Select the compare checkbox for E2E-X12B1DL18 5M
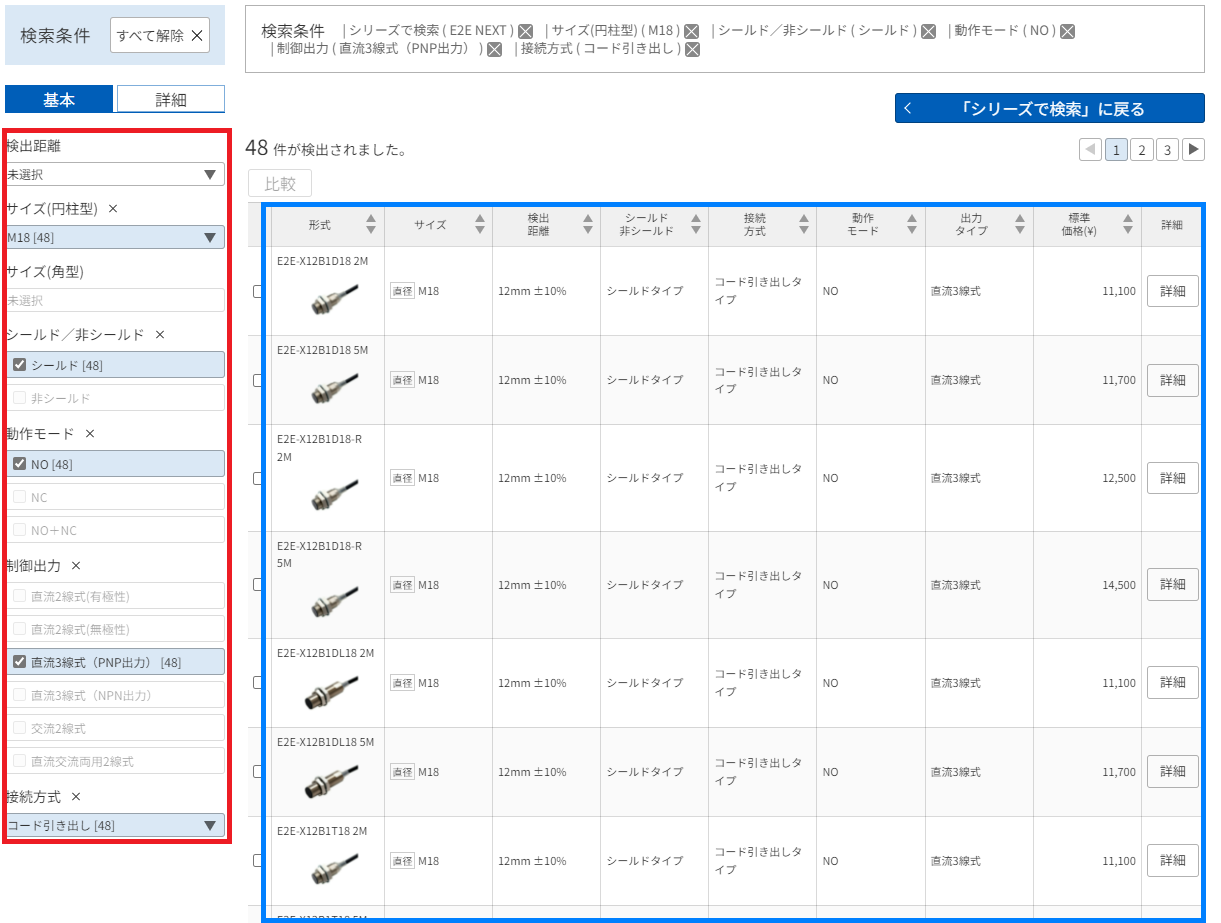This screenshot has width=1221, height=923. (257, 772)
